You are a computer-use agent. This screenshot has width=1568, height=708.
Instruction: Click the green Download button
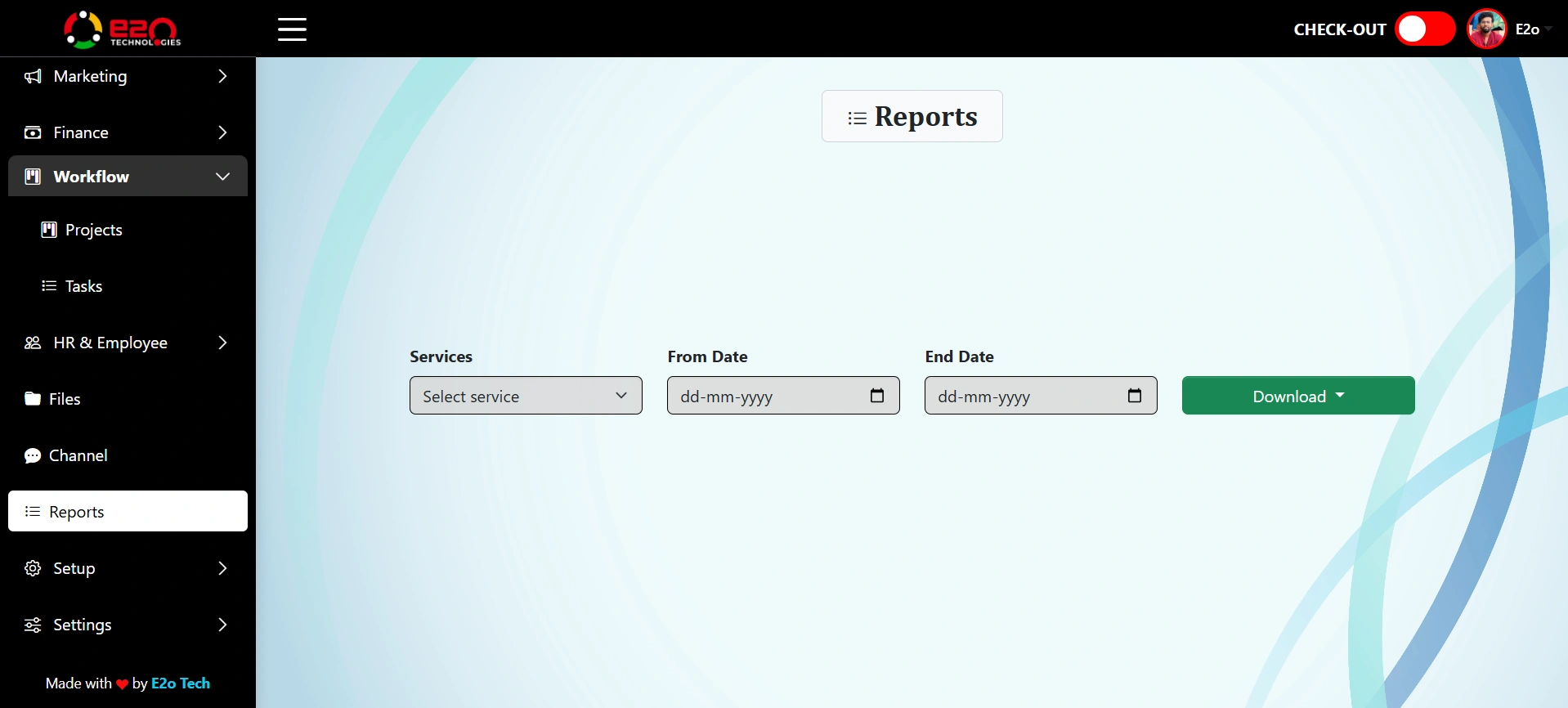[x=1297, y=396]
